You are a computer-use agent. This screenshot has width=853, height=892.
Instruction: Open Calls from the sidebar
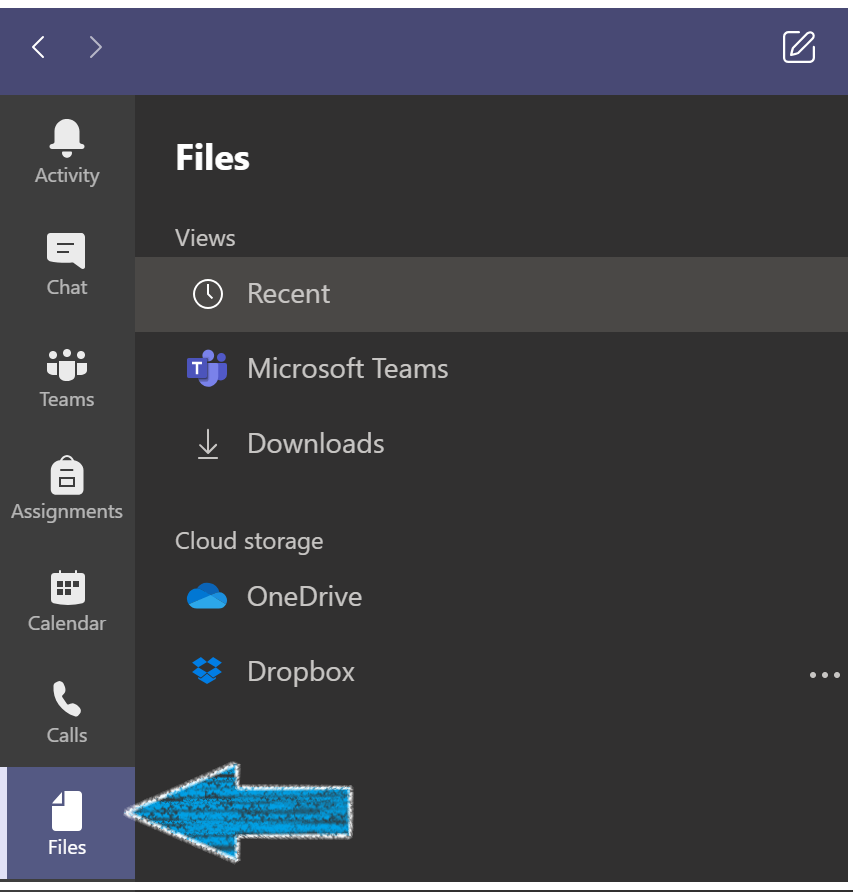coord(67,713)
